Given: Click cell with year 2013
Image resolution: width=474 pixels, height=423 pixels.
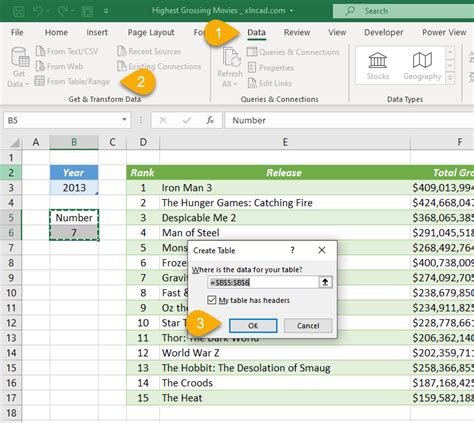Looking at the screenshot, I should pos(74,188).
